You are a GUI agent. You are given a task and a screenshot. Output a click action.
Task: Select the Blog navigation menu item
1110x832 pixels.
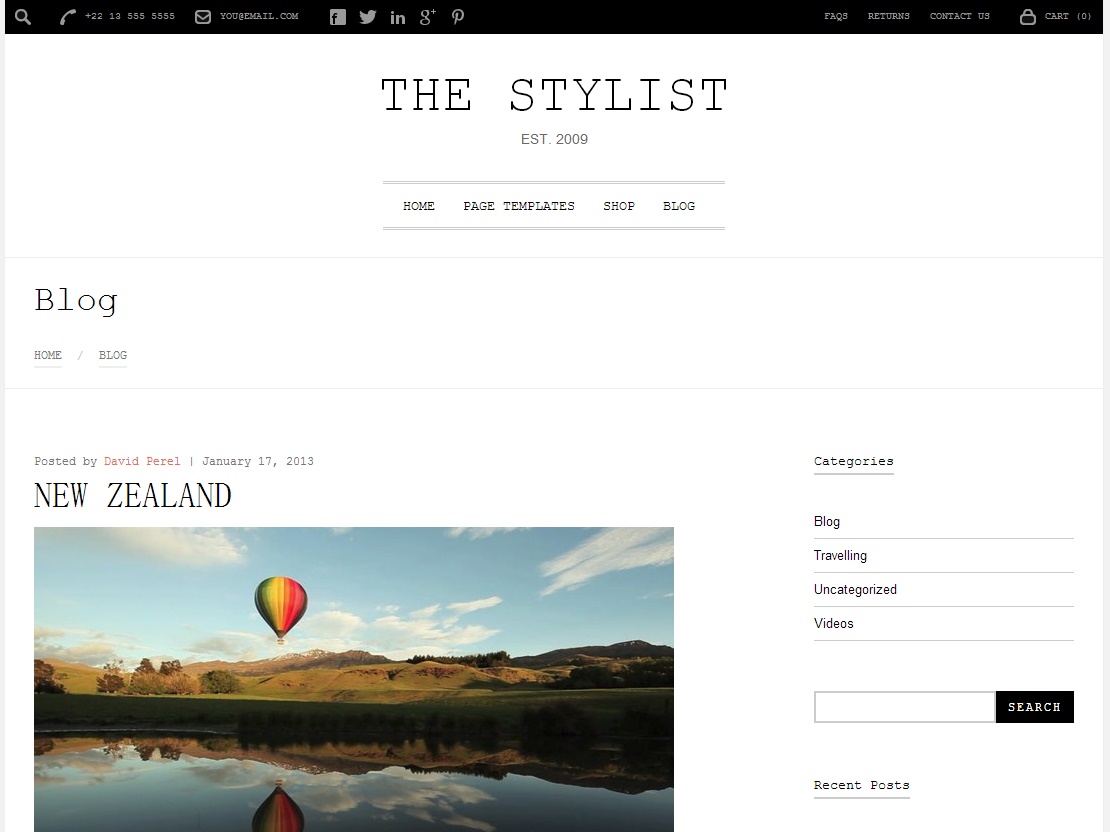(679, 206)
